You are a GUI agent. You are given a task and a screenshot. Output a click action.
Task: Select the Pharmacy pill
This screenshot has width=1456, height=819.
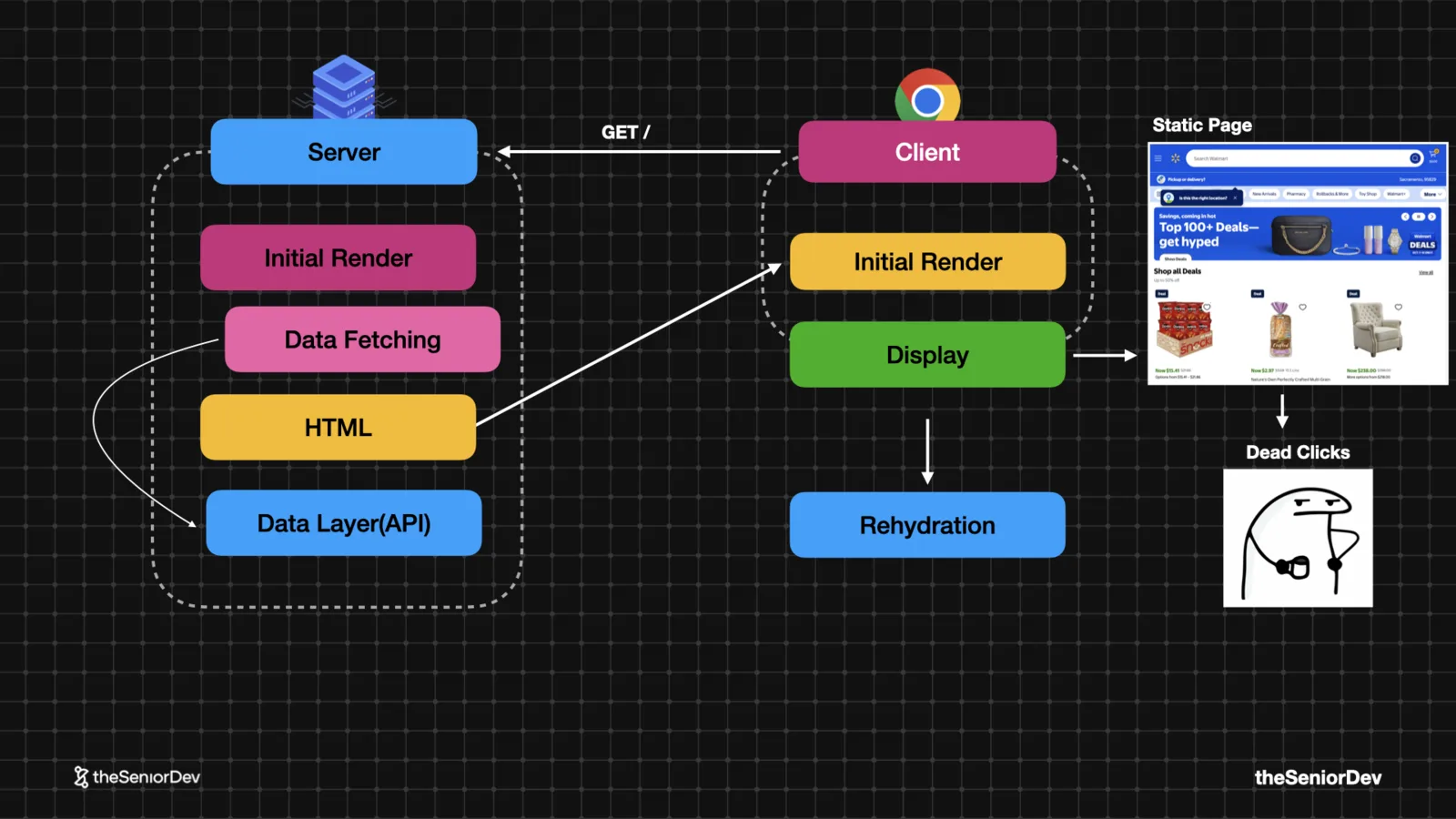(1296, 194)
